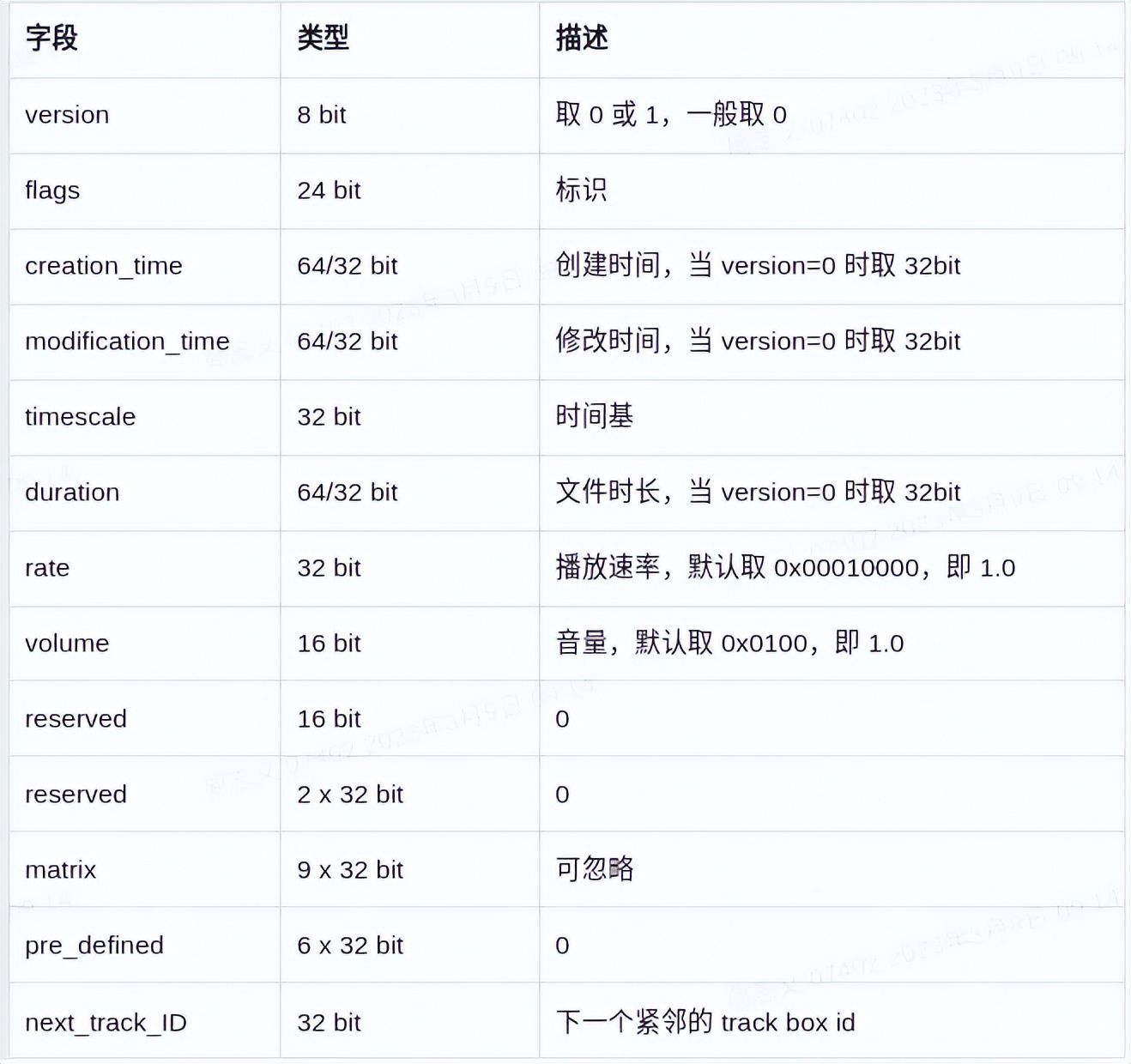
Task: Click the 可忽略 description cell
Action: click(x=596, y=869)
